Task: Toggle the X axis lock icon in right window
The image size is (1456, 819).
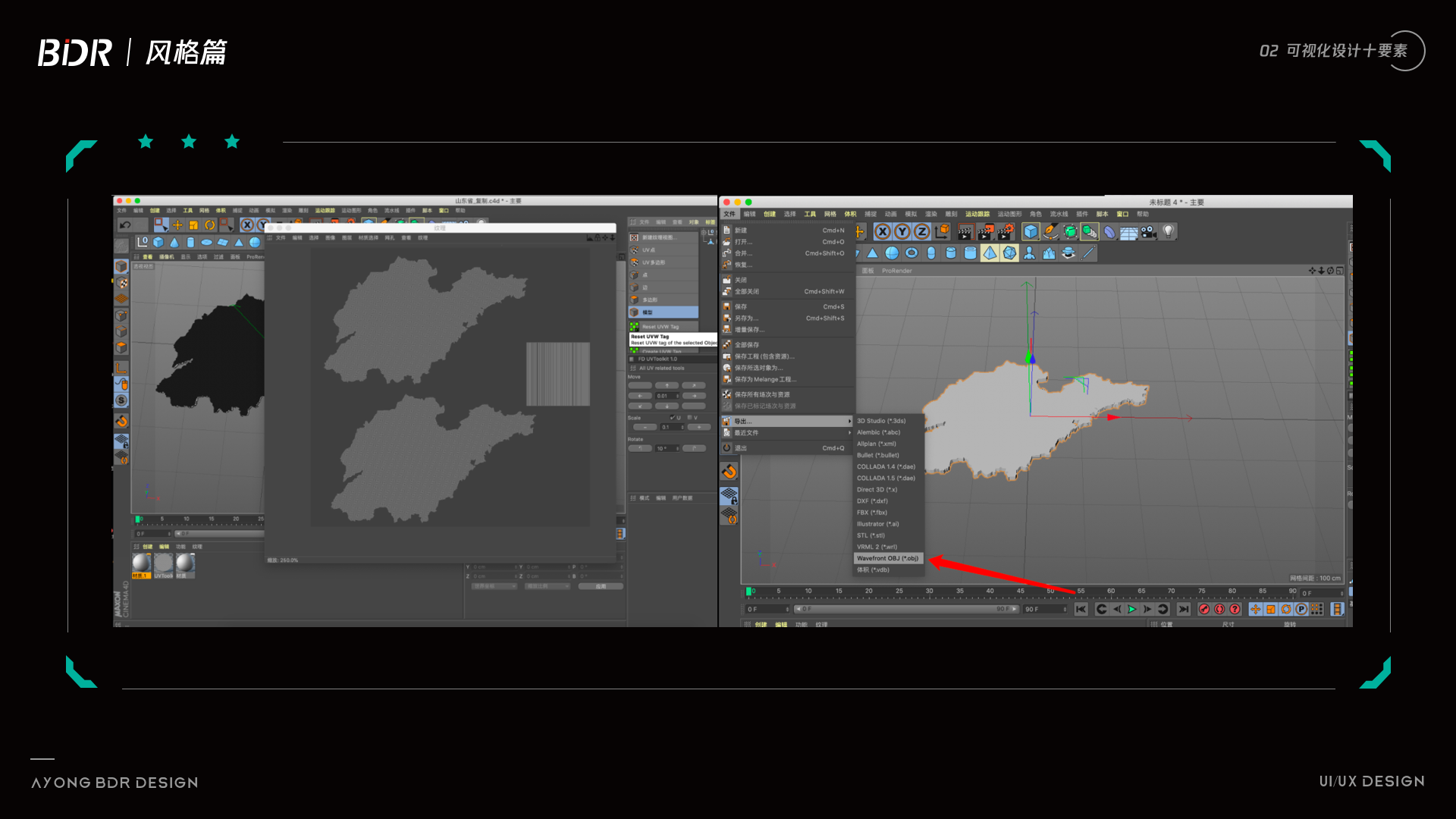Action: [883, 232]
